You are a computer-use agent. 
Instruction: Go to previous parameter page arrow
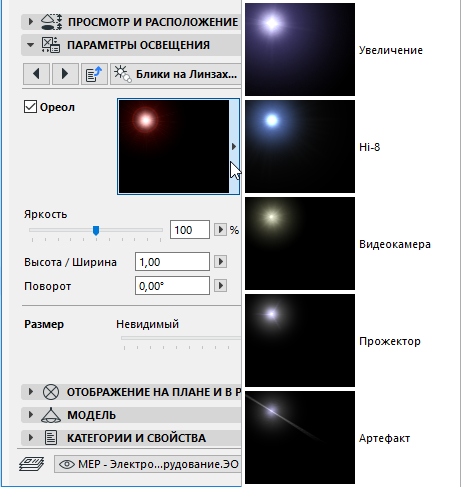[x=36, y=74]
